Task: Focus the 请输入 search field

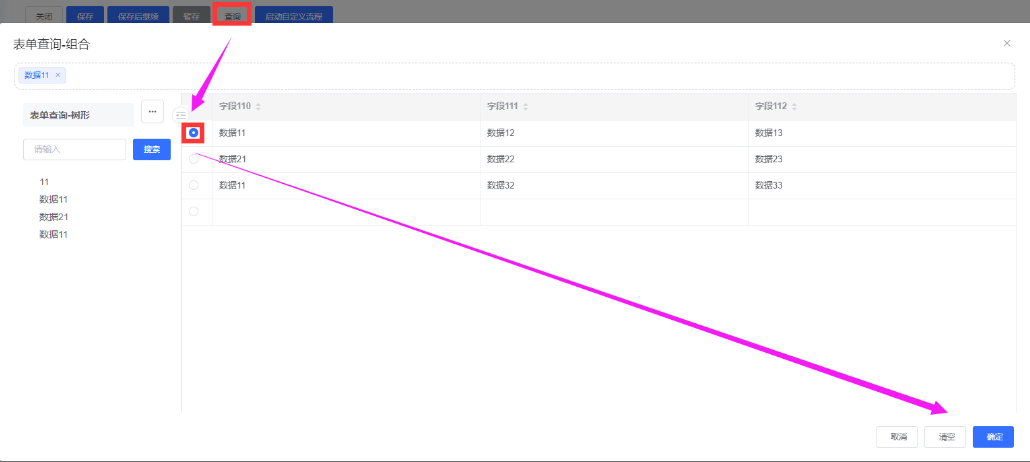Action: (x=74, y=149)
